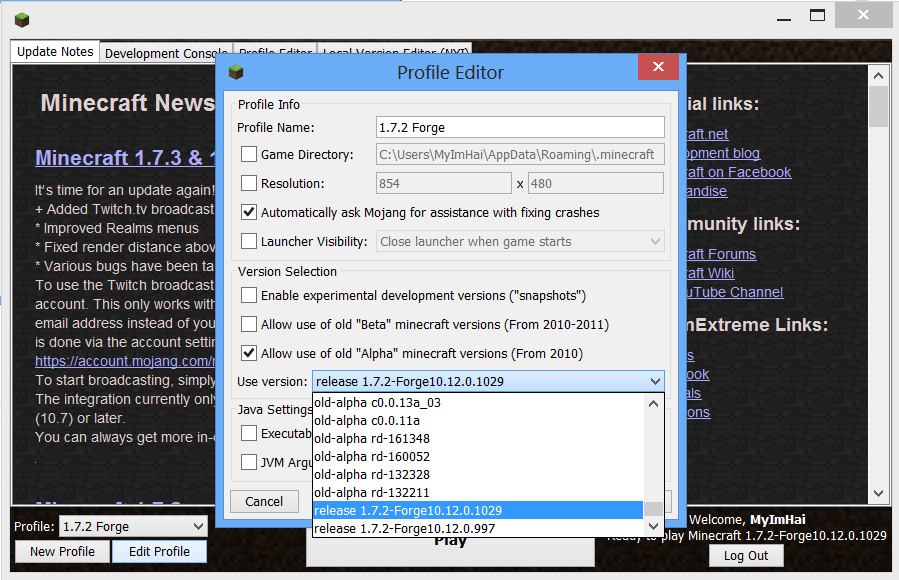Click the Cancel button in Profile Editor
The width and height of the screenshot is (899, 580).
click(264, 501)
